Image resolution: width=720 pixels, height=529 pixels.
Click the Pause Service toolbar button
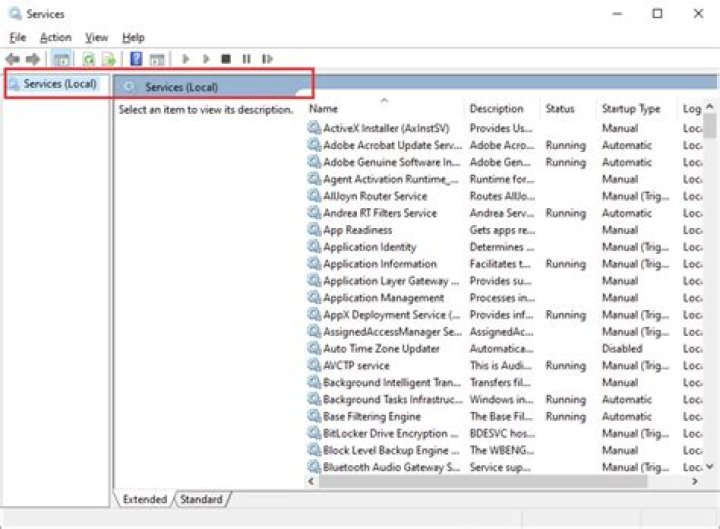pos(246,60)
